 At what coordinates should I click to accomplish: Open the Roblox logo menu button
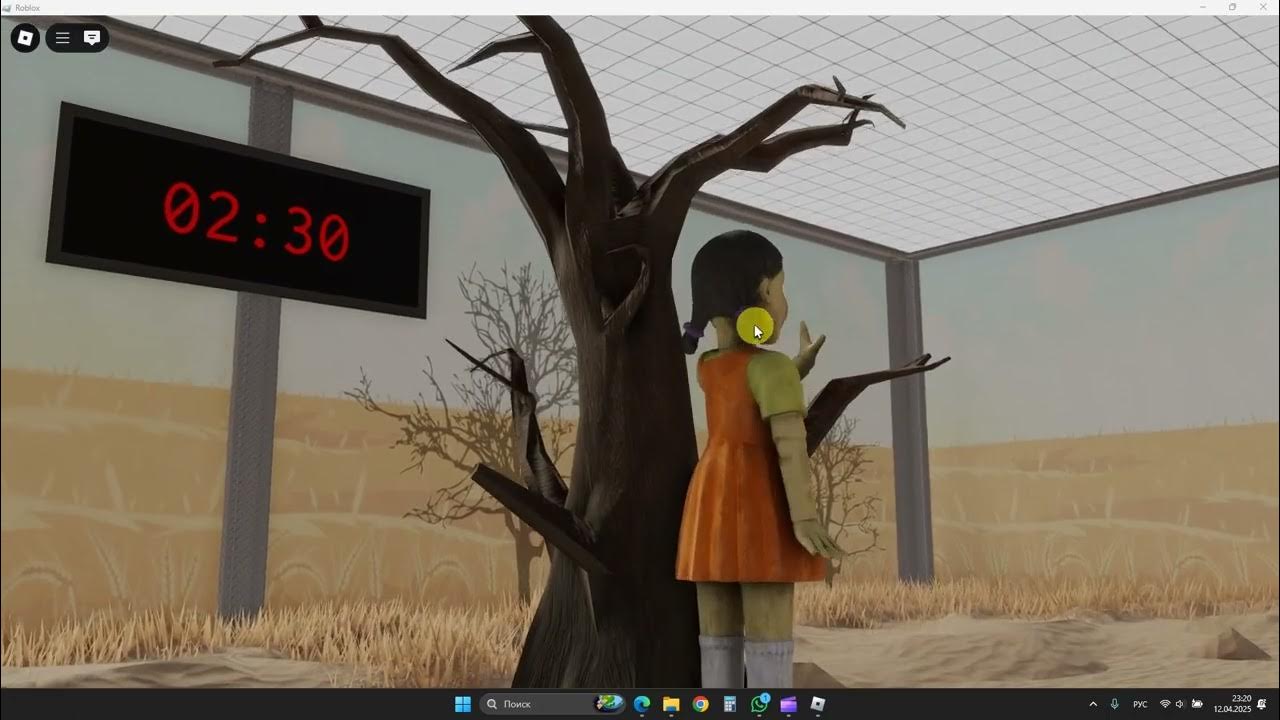(x=25, y=38)
